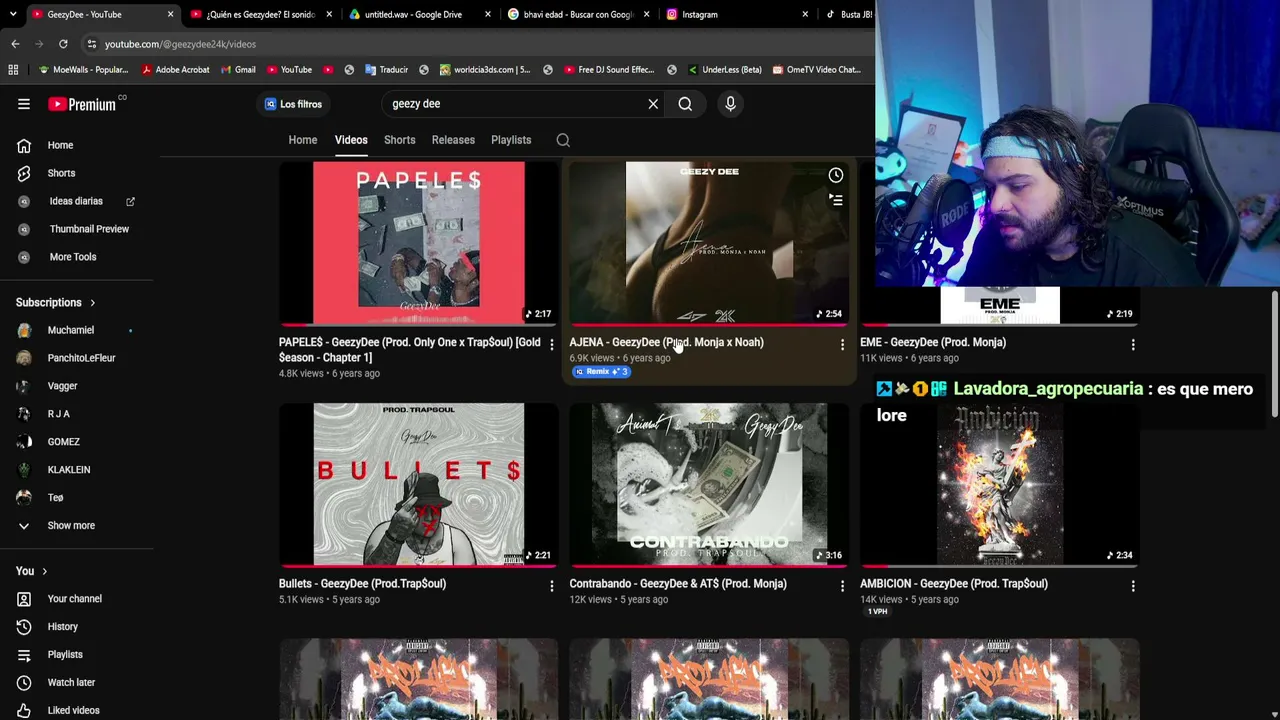Open the OmeTV Video Chat bookmark
The height and width of the screenshot is (720, 1280).
pyautogui.click(x=816, y=70)
